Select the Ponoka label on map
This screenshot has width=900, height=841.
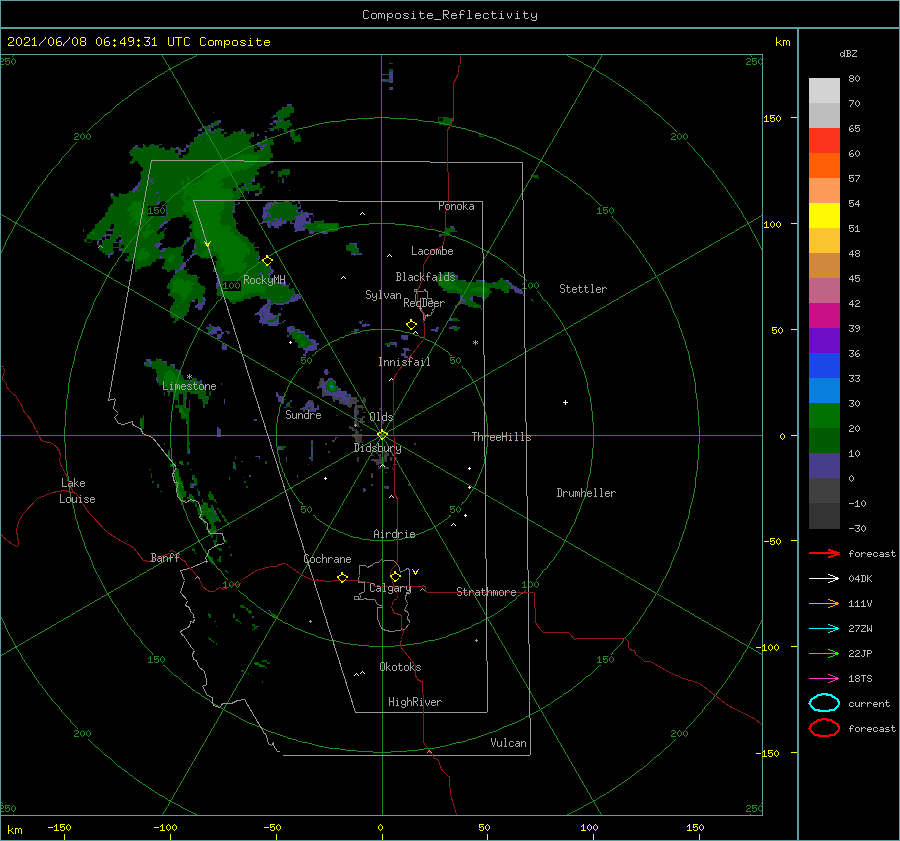tap(456, 206)
